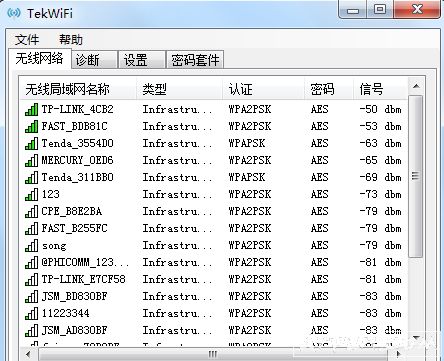Click signal bars icon for FAST_BDB81C
Viewport: 444px width, 361px height.
(31, 126)
